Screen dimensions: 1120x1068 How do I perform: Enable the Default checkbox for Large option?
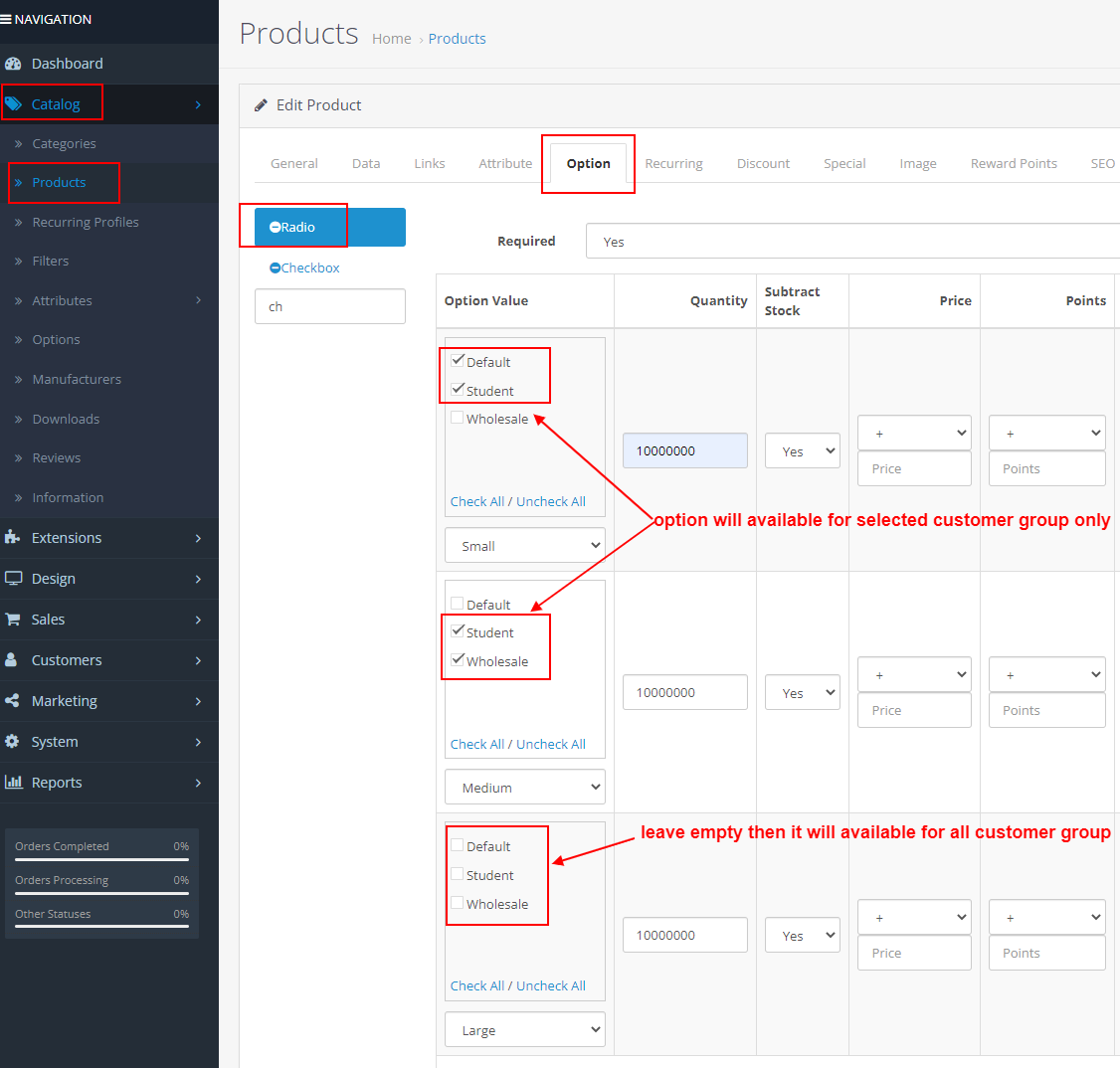pos(458,844)
